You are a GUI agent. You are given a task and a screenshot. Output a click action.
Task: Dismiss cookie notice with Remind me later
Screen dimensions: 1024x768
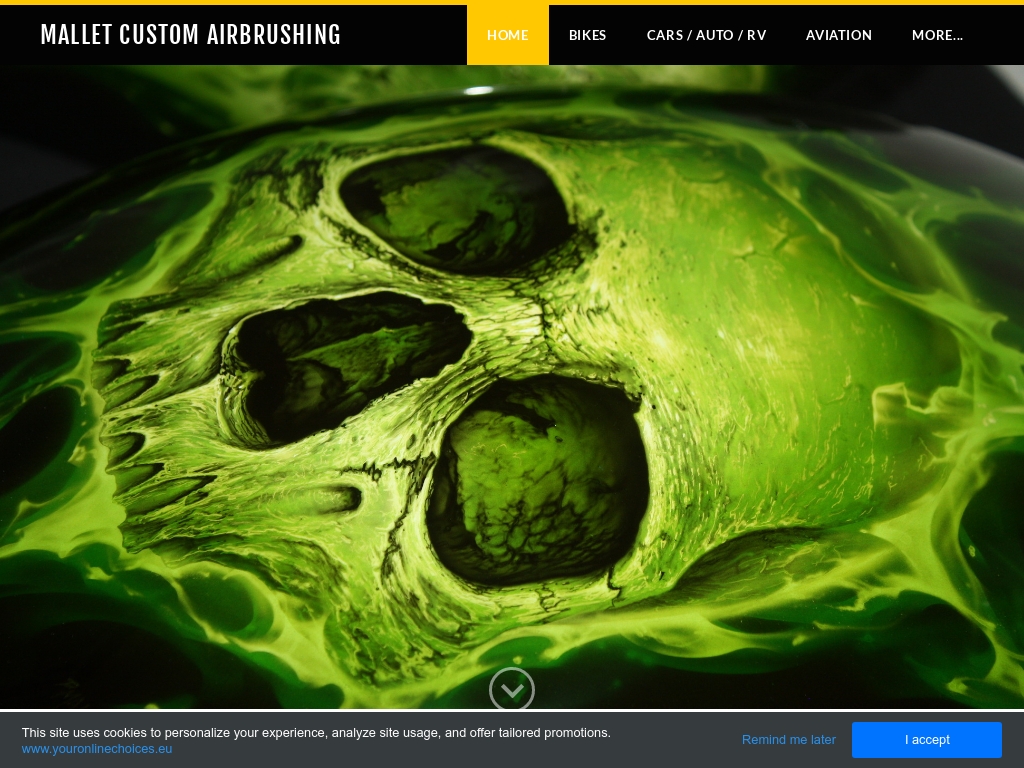pyautogui.click(x=788, y=740)
